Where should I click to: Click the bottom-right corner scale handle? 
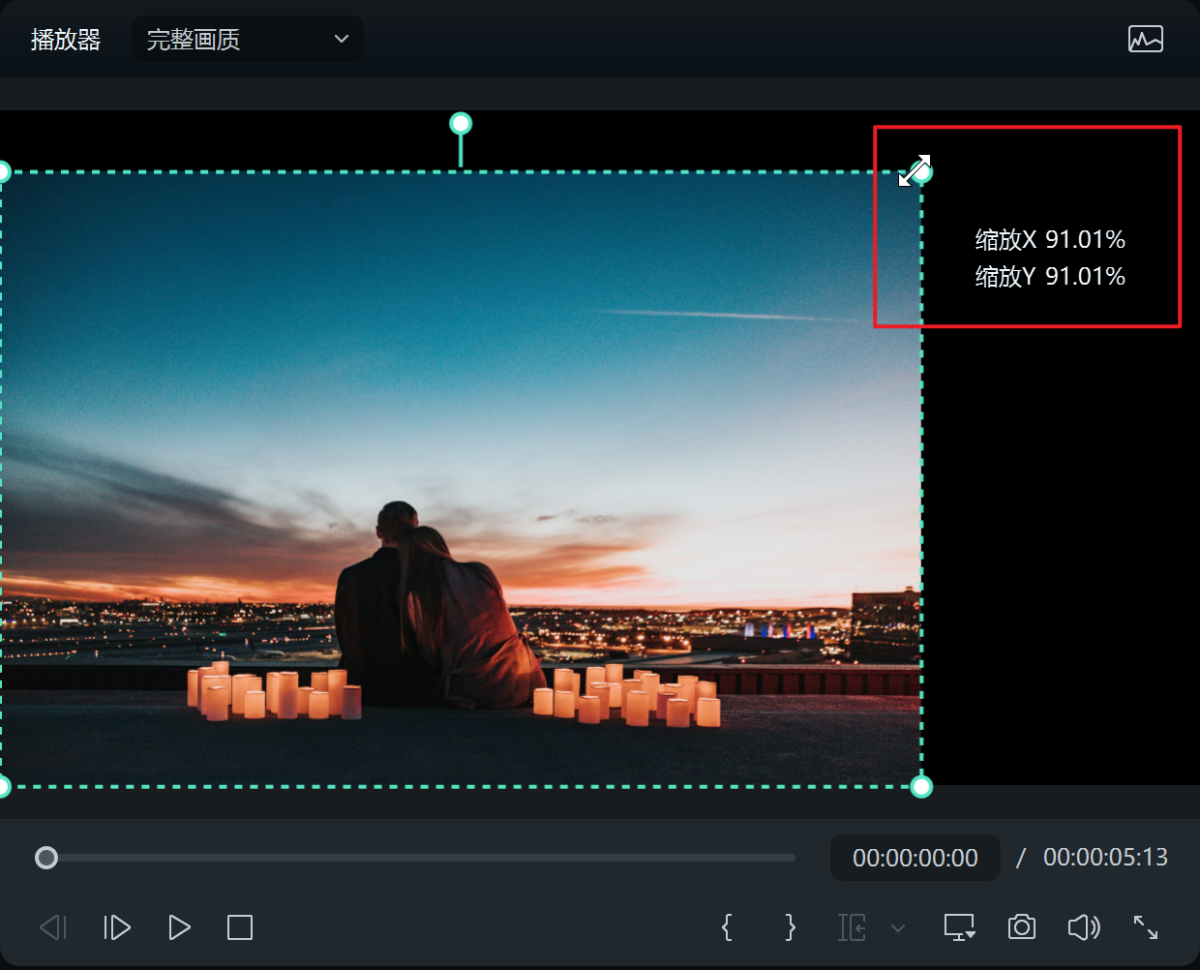(922, 786)
